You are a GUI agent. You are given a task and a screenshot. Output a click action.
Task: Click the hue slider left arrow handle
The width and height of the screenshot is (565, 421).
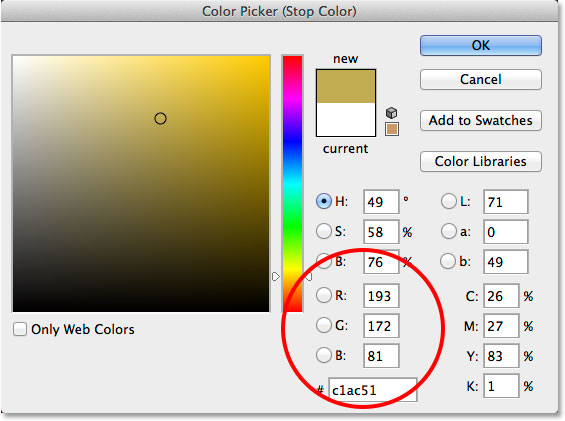click(276, 276)
